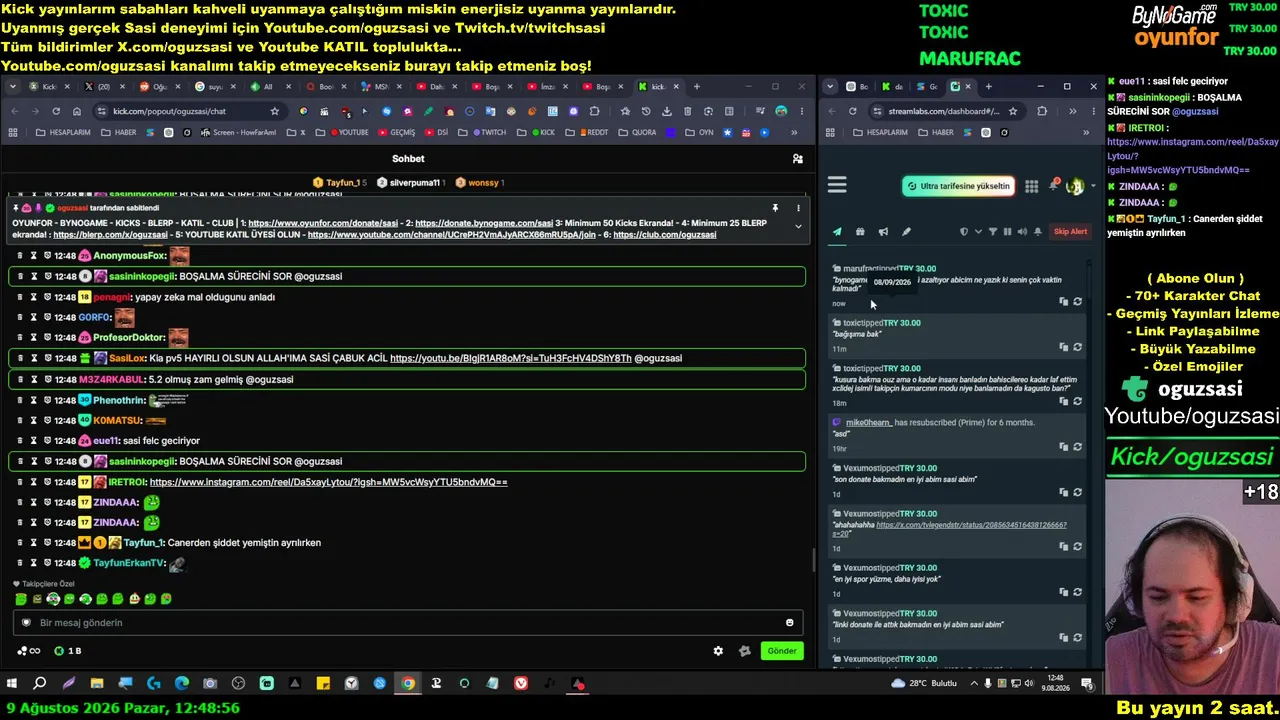Screen dimensions: 1280x720
Task: Open the HABER bookmark folder in Kick window
Action: point(120,132)
